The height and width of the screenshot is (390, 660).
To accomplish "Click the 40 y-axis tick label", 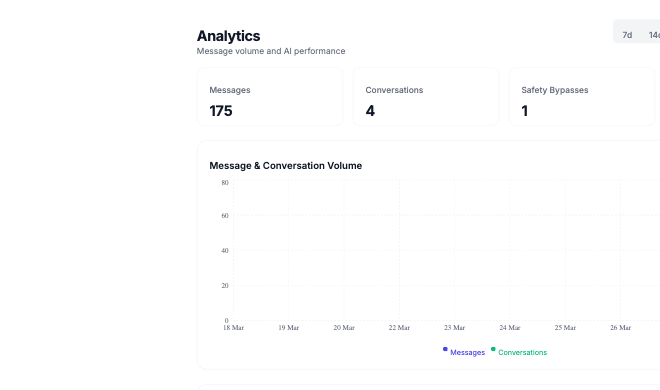I will click(225, 251).
